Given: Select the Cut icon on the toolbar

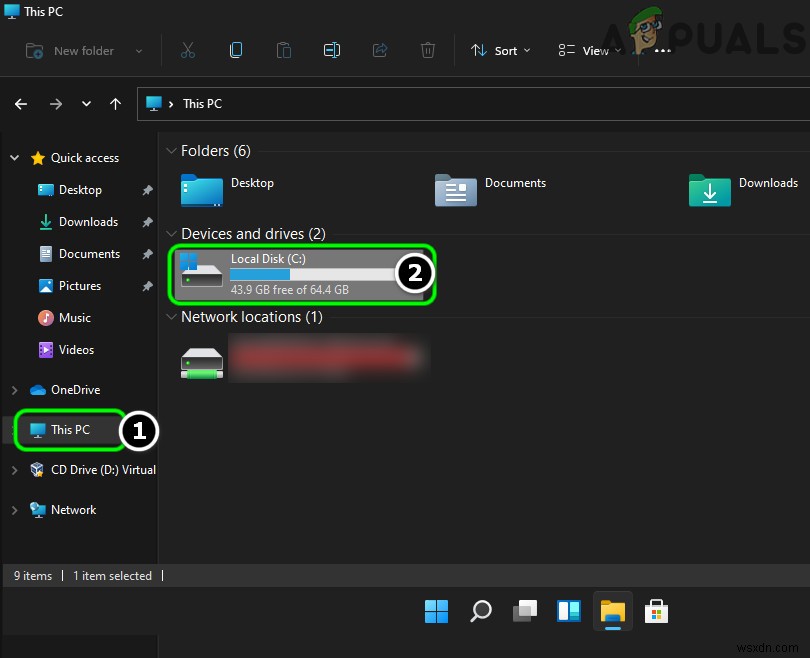Looking at the screenshot, I should (x=187, y=50).
